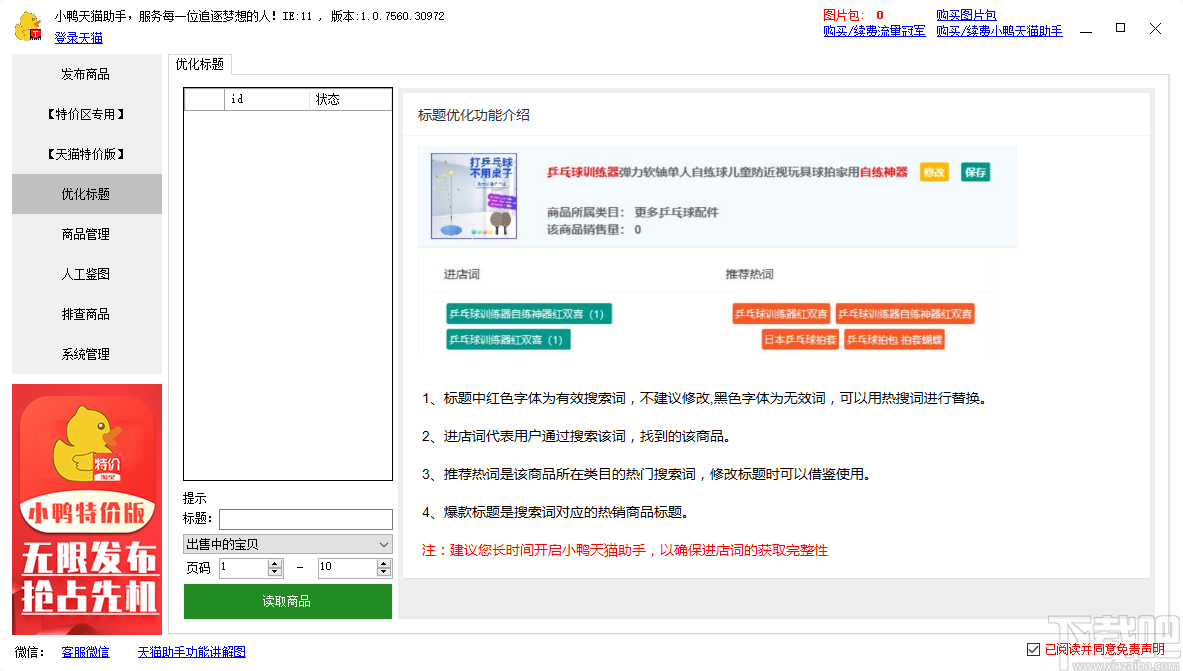The image size is (1183, 671).
Task: Open the 客服微信 link
Action: (x=85, y=651)
